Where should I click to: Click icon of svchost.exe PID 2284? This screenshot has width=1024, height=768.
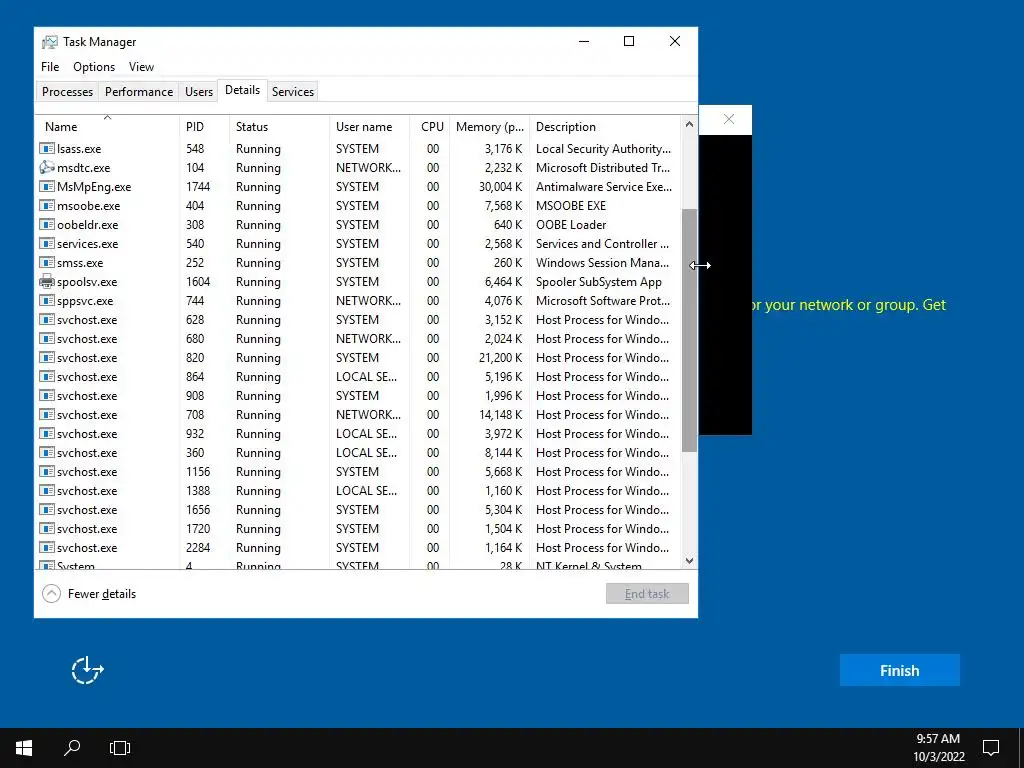(46, 548)
